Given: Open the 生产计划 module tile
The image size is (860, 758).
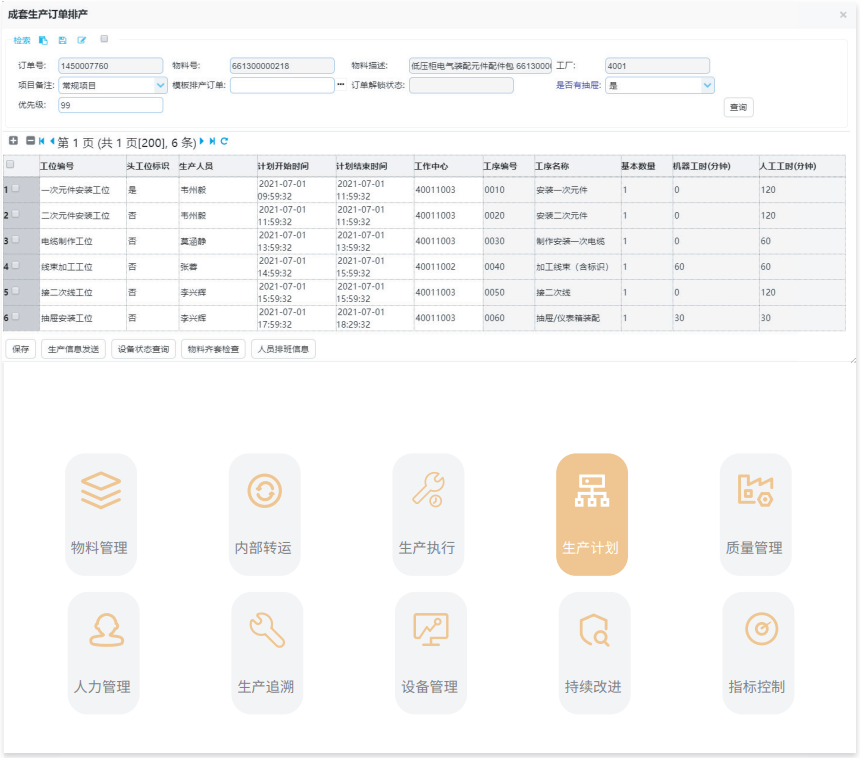Looking at the screenshot, I should (x=592, y=514).
